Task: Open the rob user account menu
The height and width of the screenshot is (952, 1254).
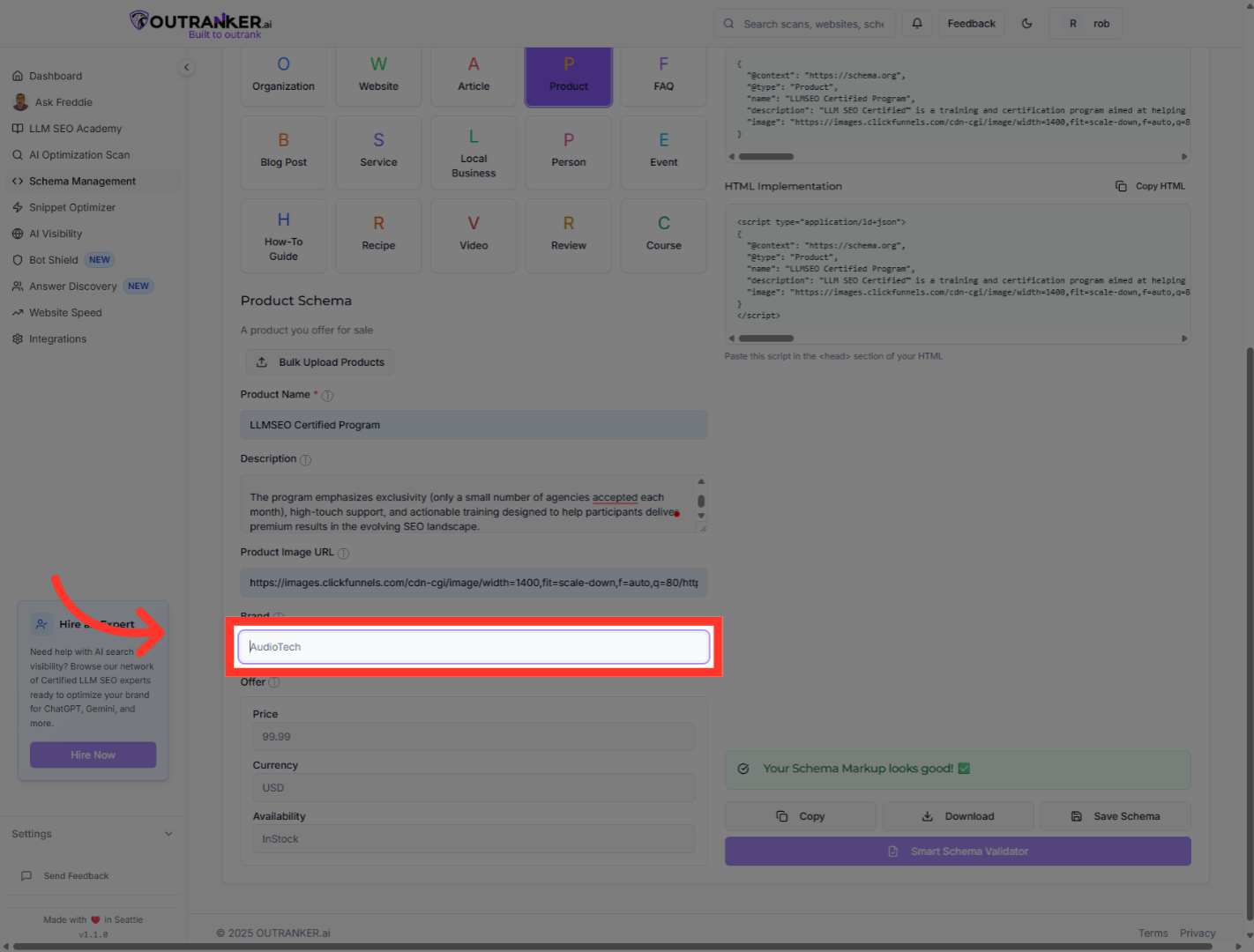Action: click(x=1086, y=24)
